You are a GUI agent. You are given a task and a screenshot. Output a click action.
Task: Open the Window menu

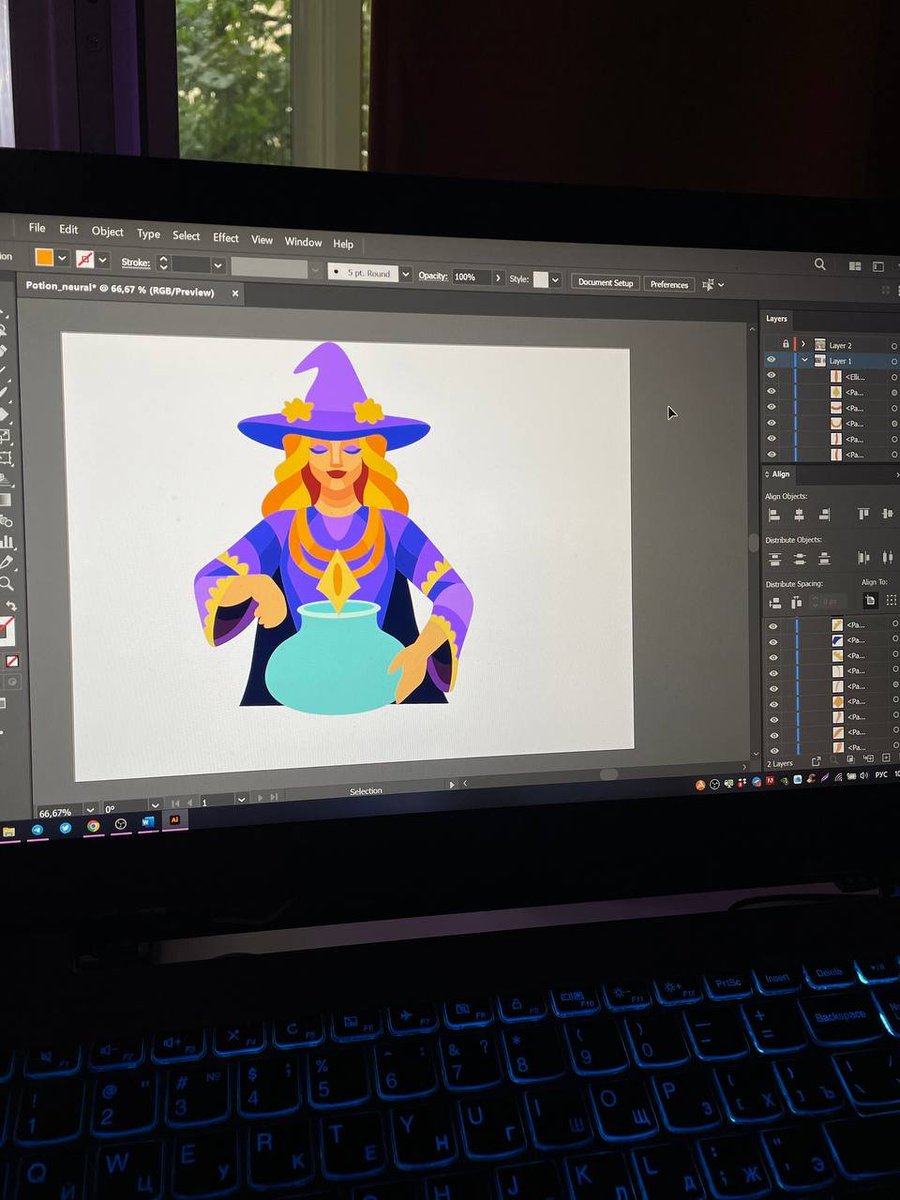(x=303, y=241)
